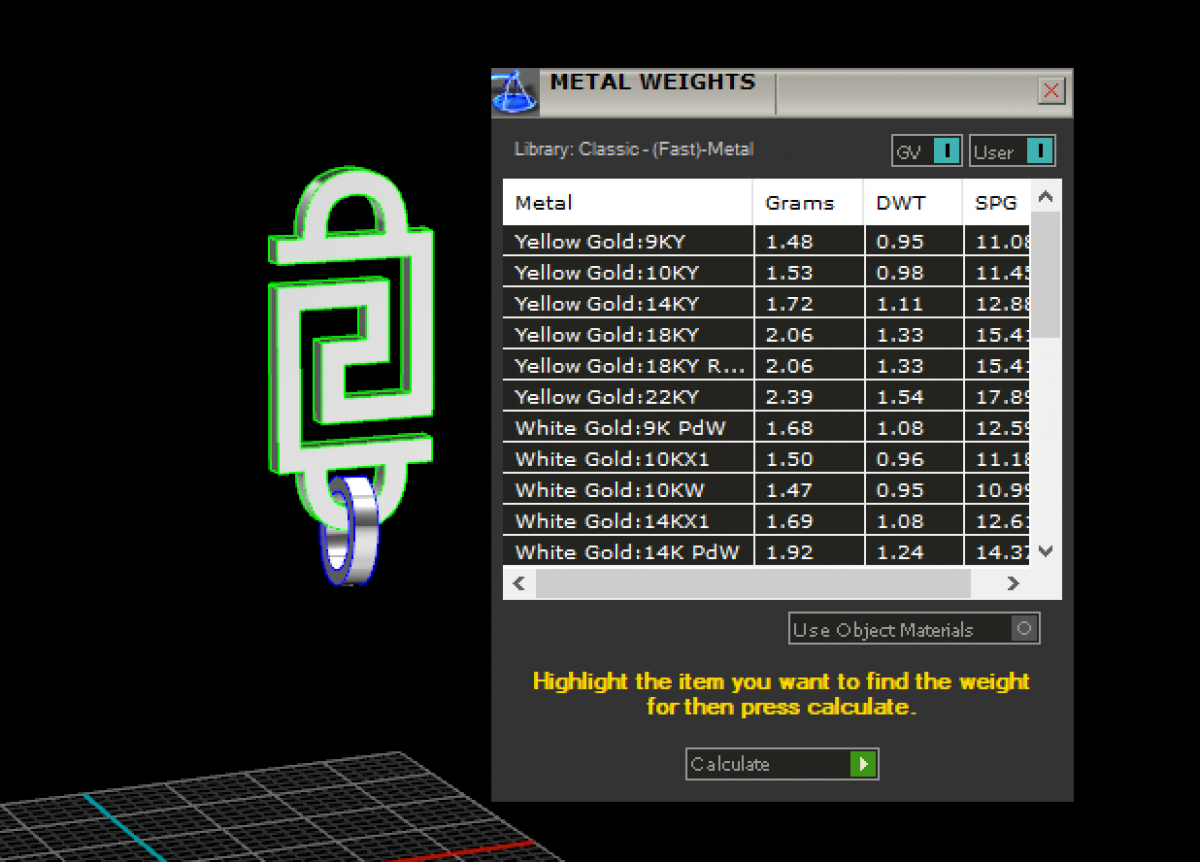Select the Yellow Gold:18KY row
1200x862 pixels.
(767, 334)
